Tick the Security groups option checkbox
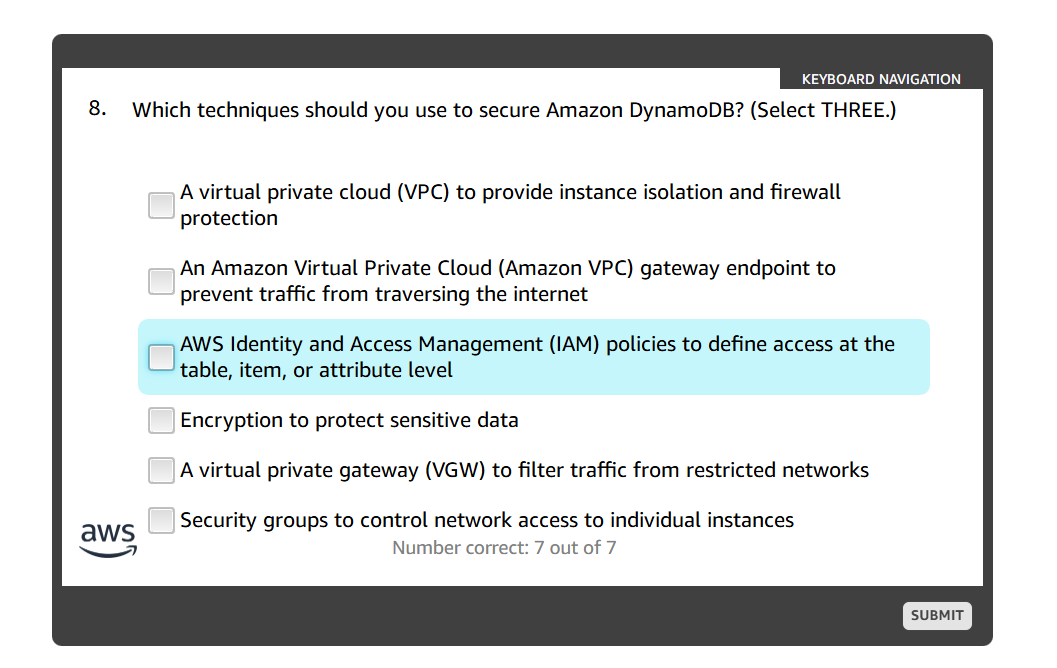The image size is (1057, 668). [x=161, y=520]
